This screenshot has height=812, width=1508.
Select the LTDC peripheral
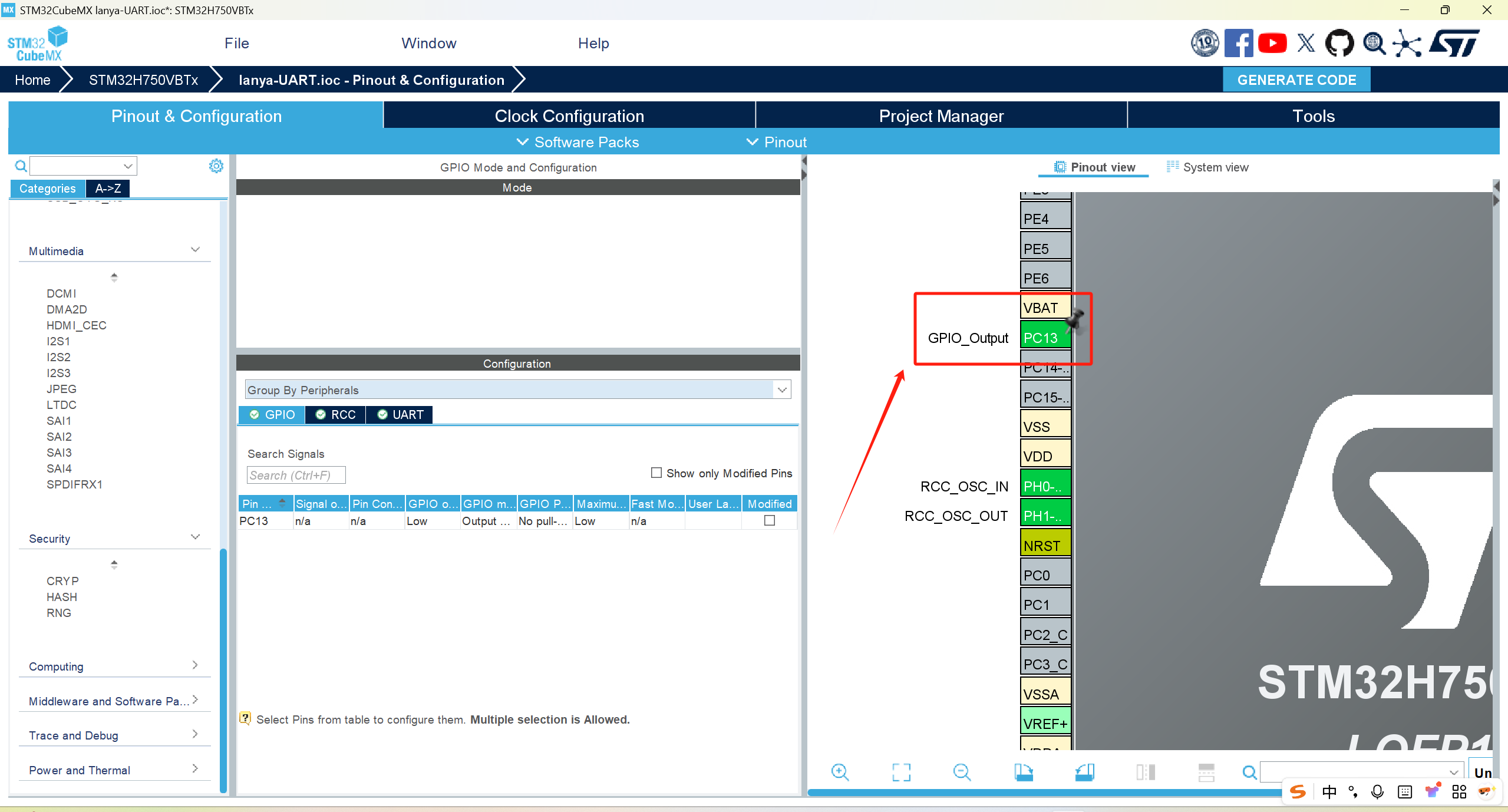coord(62,405)
